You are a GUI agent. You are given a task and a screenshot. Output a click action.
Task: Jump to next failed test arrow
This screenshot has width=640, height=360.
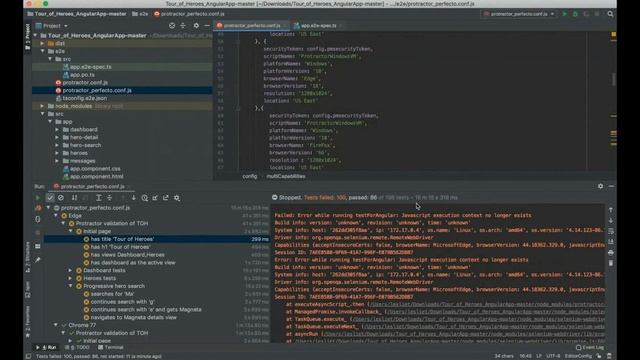(x=133, y=198)
